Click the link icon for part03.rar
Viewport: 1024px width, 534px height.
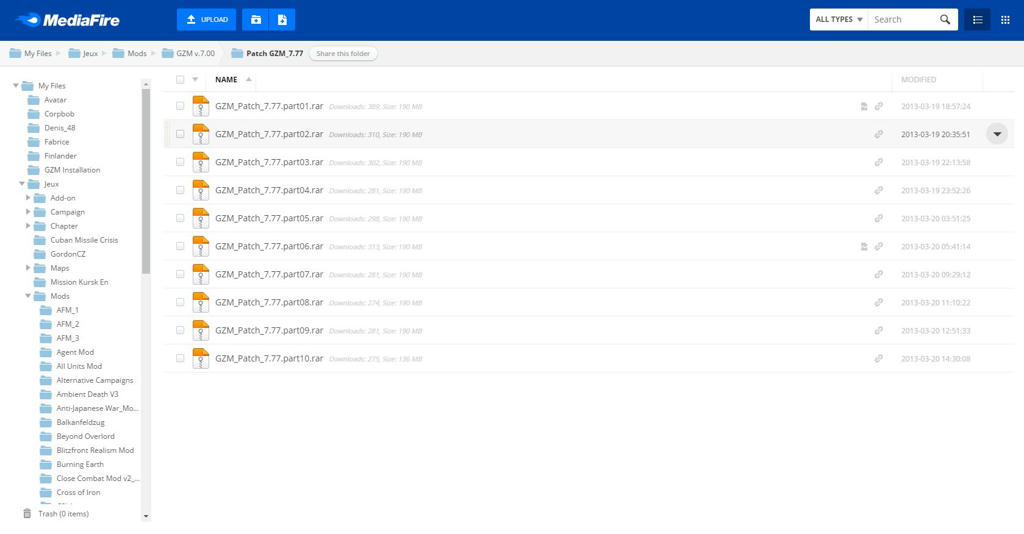pos(879,163)
